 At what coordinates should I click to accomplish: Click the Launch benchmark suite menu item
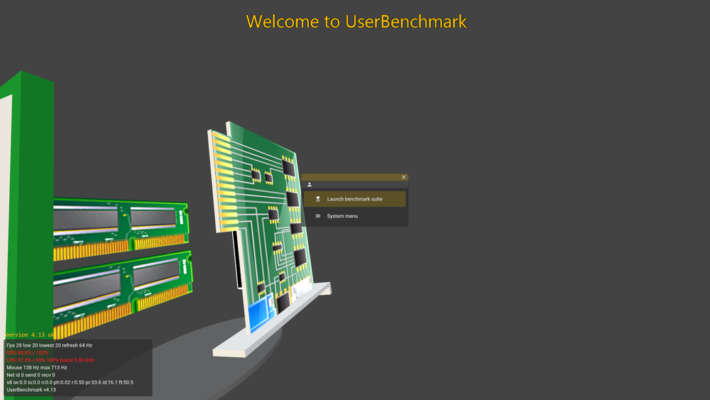pyautogui.click(x=355, y=199)
